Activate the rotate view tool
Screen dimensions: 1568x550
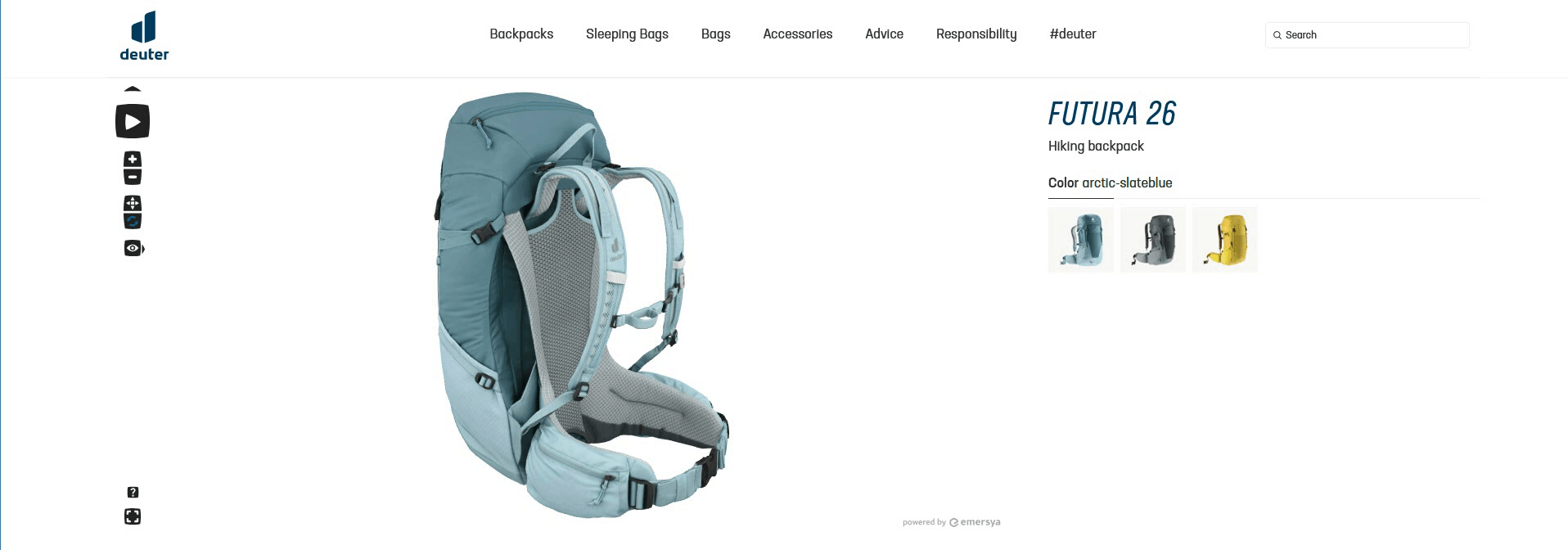pos(133,221)
